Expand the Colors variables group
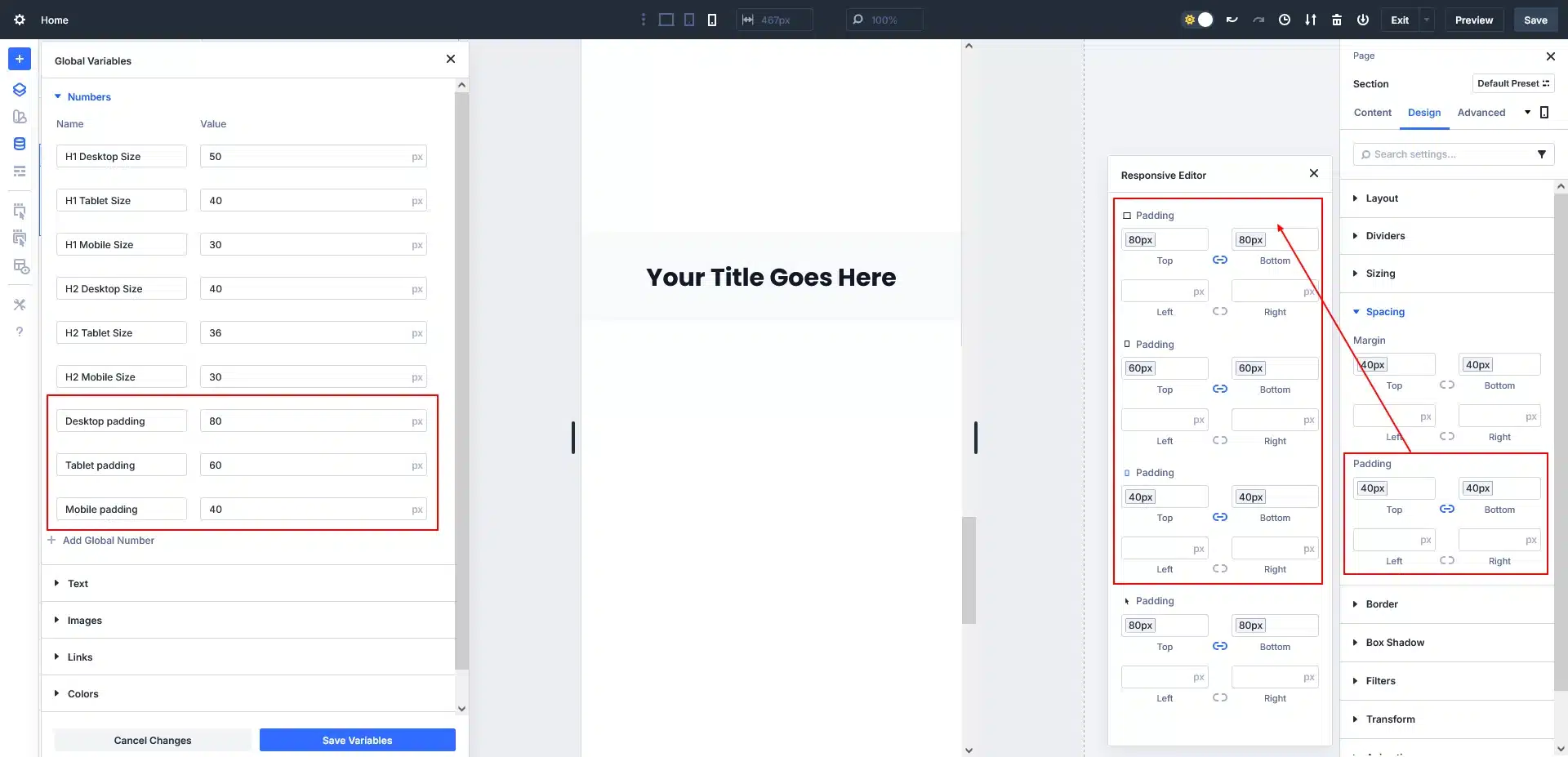The height and width of the screenshot is (757, 1568). (82, 694)
